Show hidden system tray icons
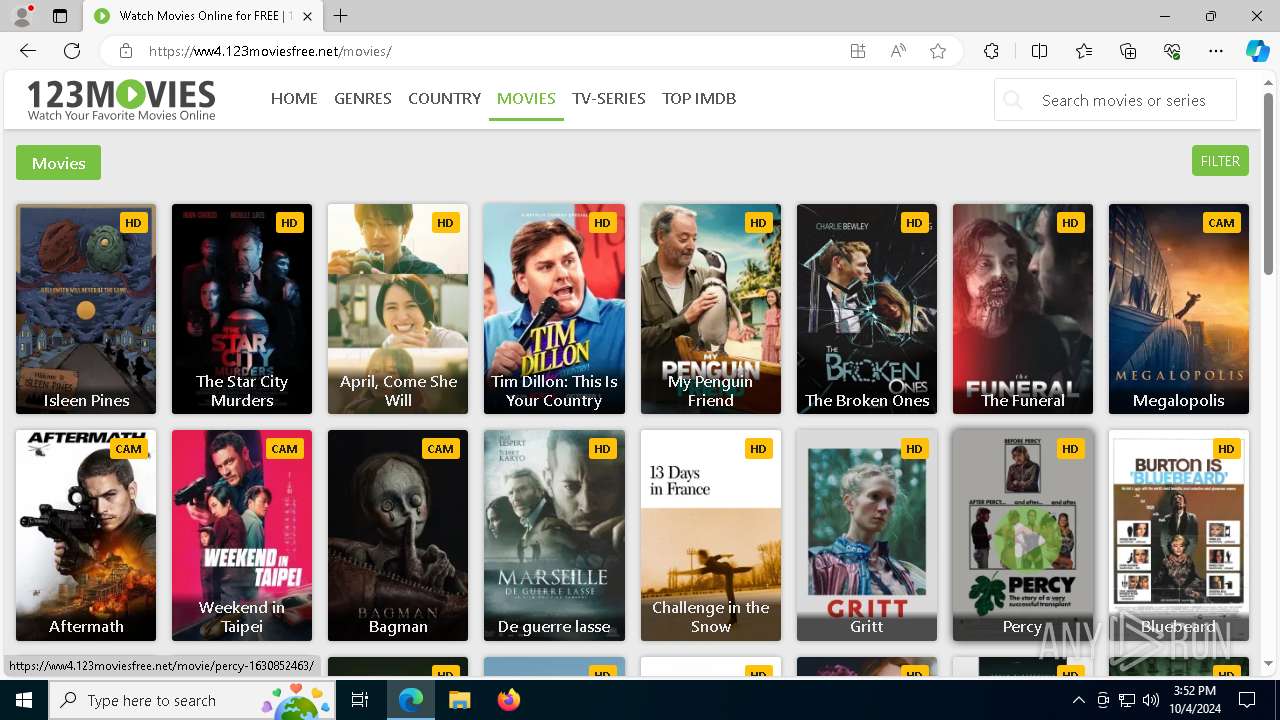Screen dimensions: 1280x720 point(1078,700)
